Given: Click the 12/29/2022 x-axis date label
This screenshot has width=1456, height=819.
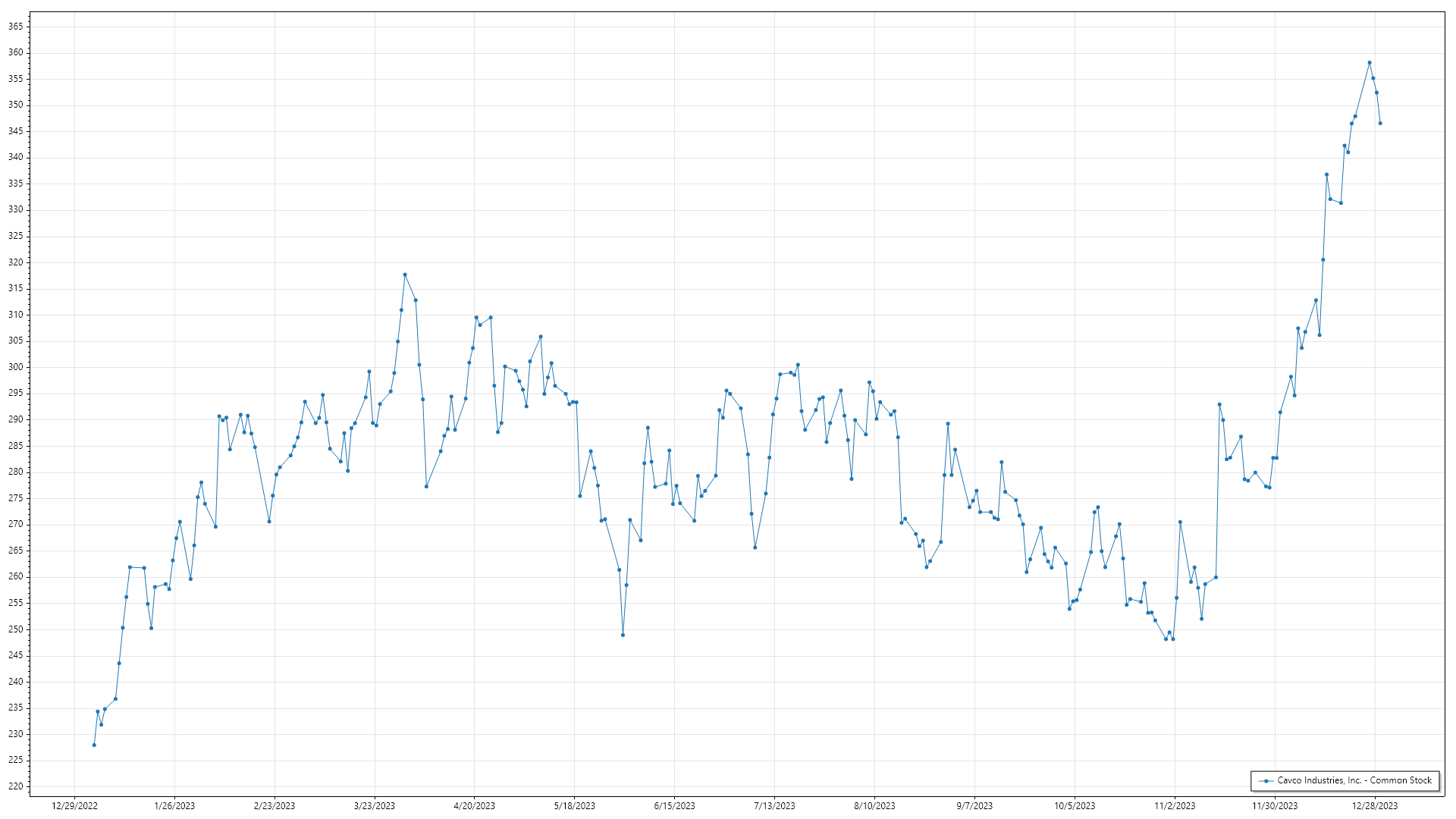Looking at the screenshot, I should [74, 805].
